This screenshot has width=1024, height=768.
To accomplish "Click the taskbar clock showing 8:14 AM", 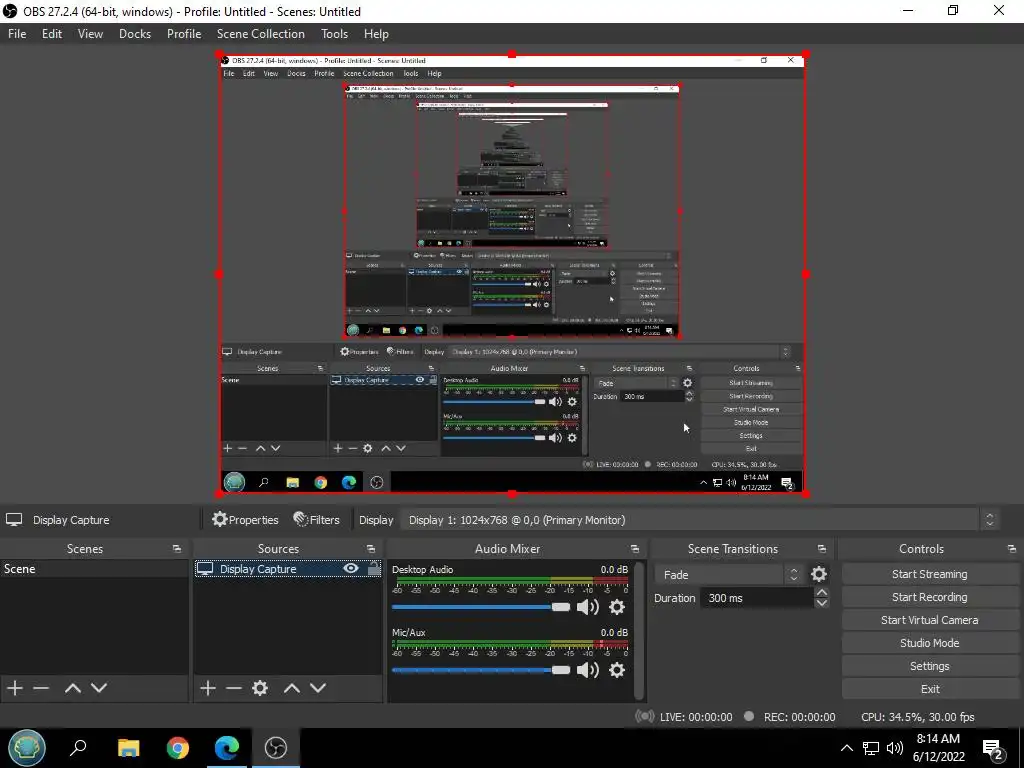I will (x=938, y=748).
